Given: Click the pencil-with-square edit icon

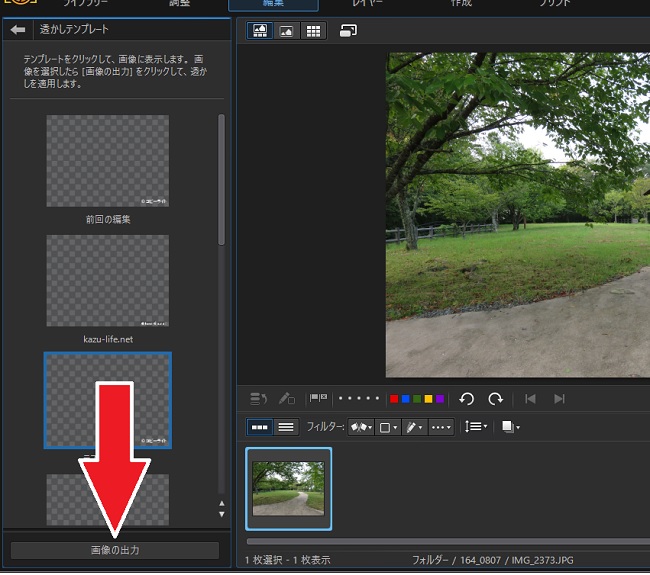Looking at the screenshot, I should click(287, 399).
